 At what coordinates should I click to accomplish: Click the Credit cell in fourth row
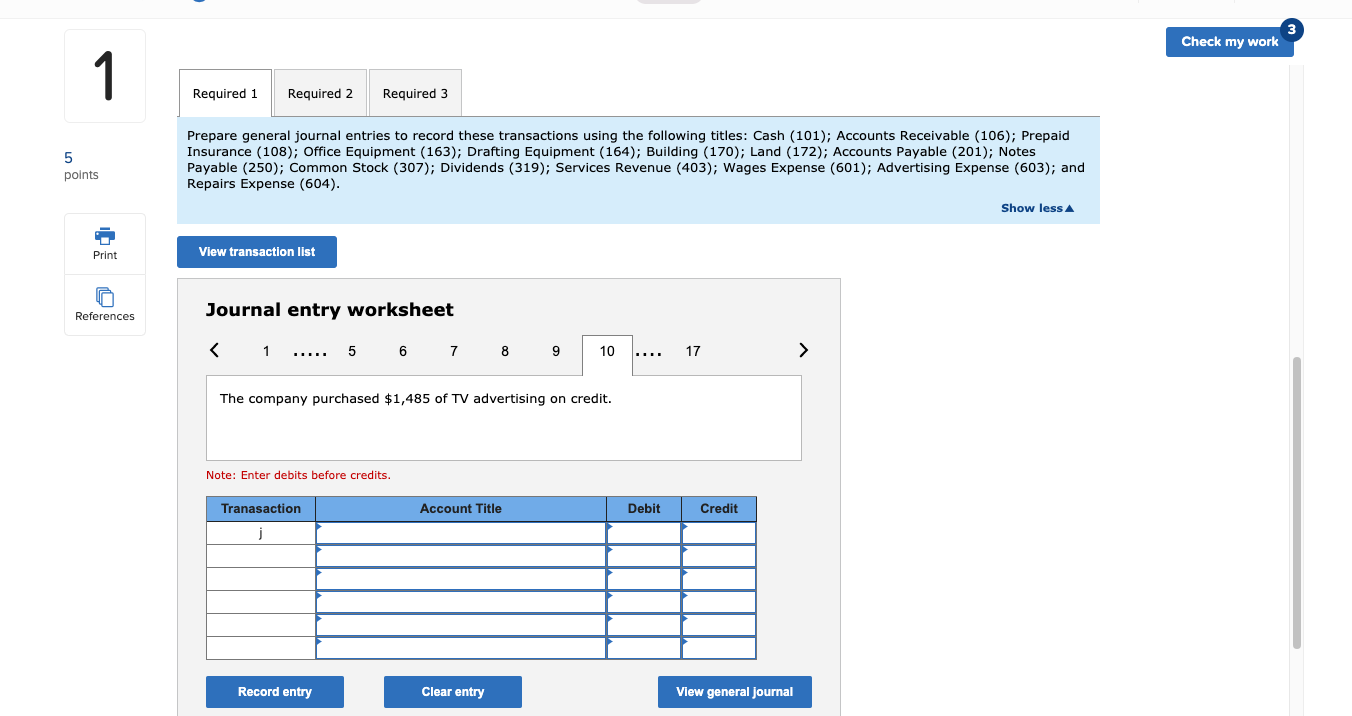[x=719, y=602]
